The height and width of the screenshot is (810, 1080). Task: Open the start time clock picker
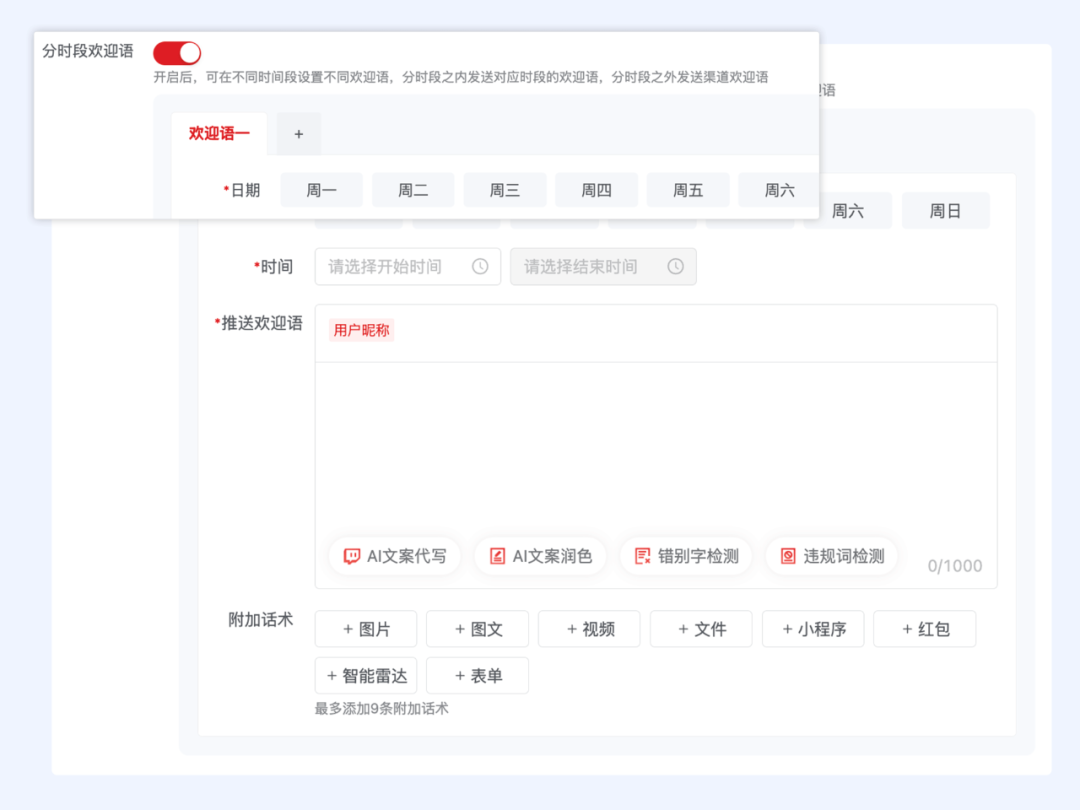click(x=481, y=266)
